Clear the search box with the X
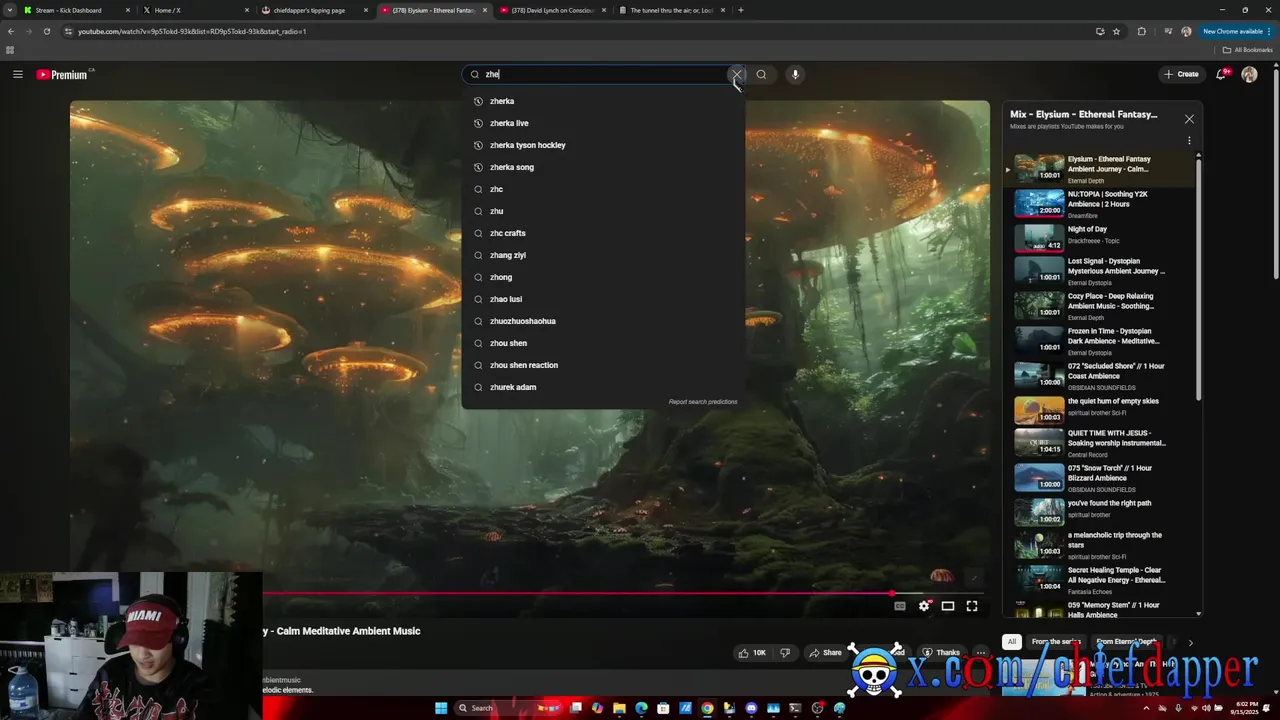Image resolution: width=1280 pixels, height=720 pixels. pyautogui.click(x=736, y=74)
